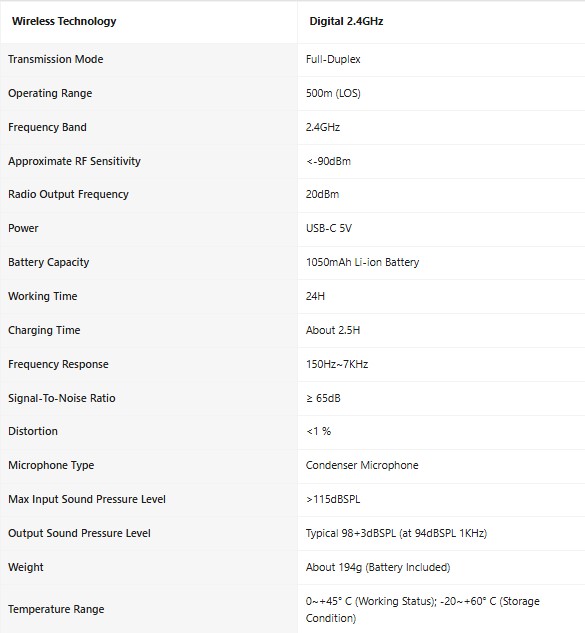This screenshot has width=585, height=633.
Task: Click the Battery Capacity label
Action: 48,262
